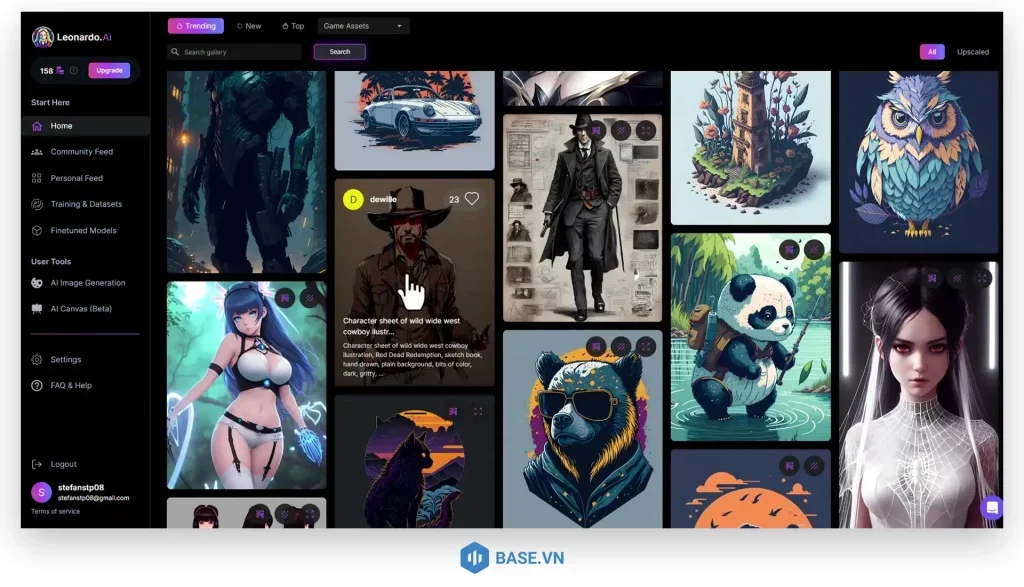
Task: Open the token question-mark help icon
Action: click(x=74, y=71)
